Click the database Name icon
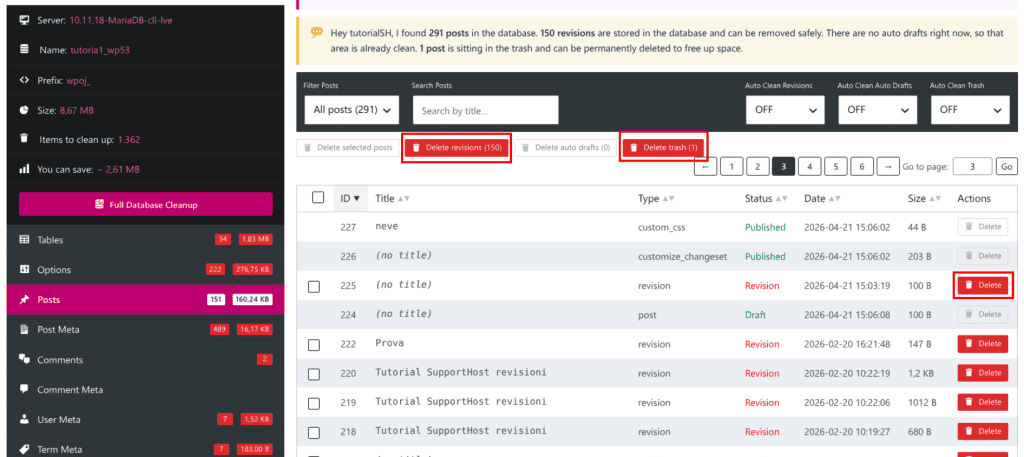 [24, 50]
